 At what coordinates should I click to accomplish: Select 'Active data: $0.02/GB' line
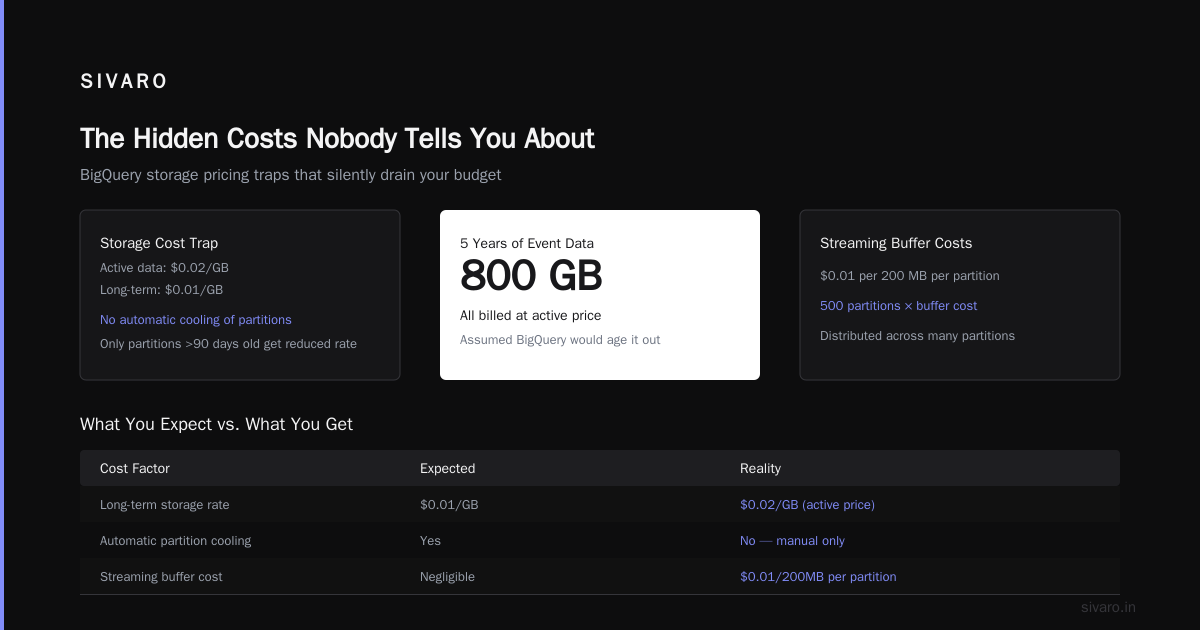[164, 268]
